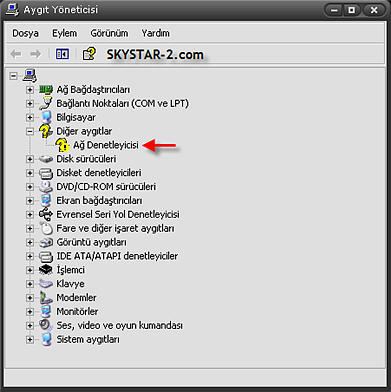The width and height of the screenshot is (391, 392).
Task: Select the Ağ Denetleyicisi device entry
Action: tap(106, 145)
